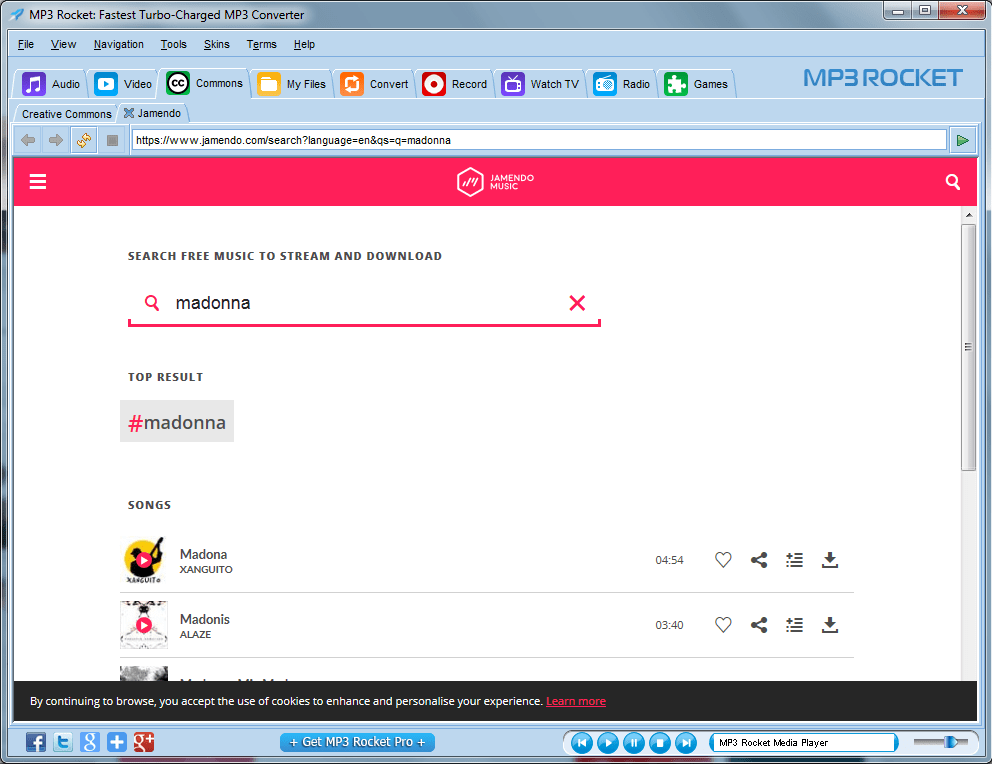
Task: Click the Twitter share icon
Action: [x=63, y=742]
